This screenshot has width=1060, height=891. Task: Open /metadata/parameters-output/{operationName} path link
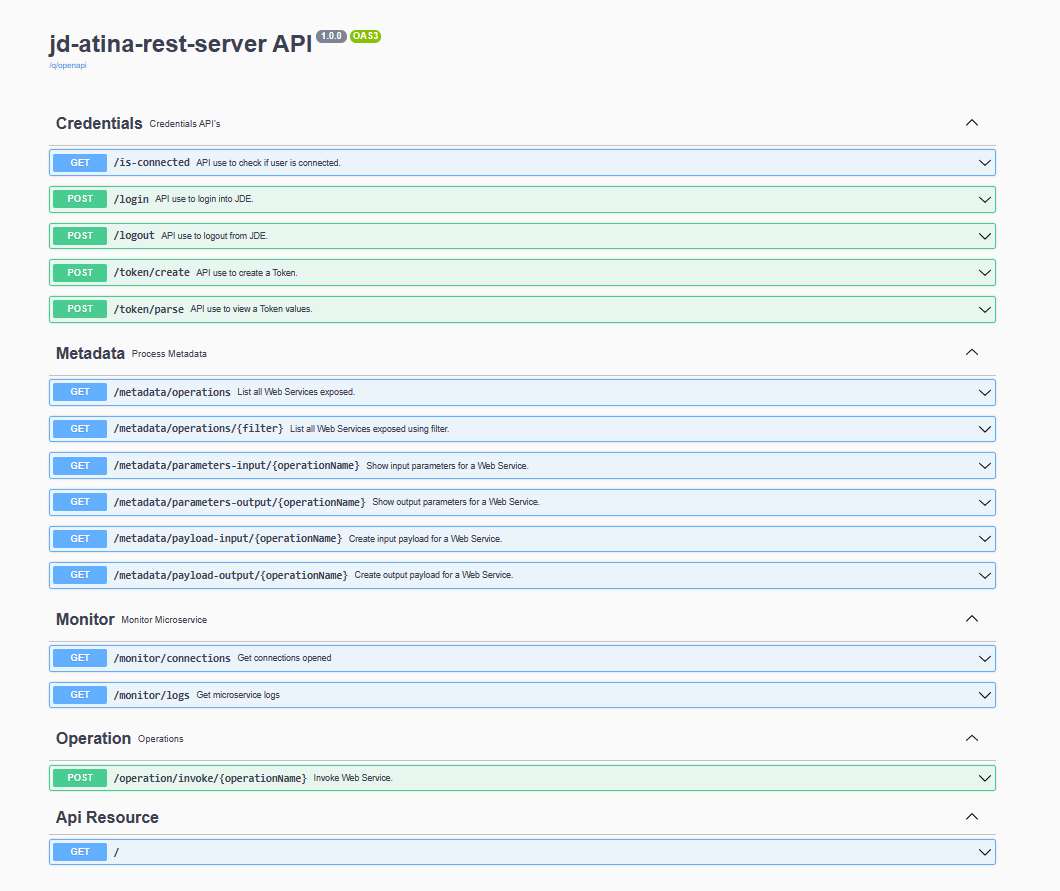tap(239, 502)
